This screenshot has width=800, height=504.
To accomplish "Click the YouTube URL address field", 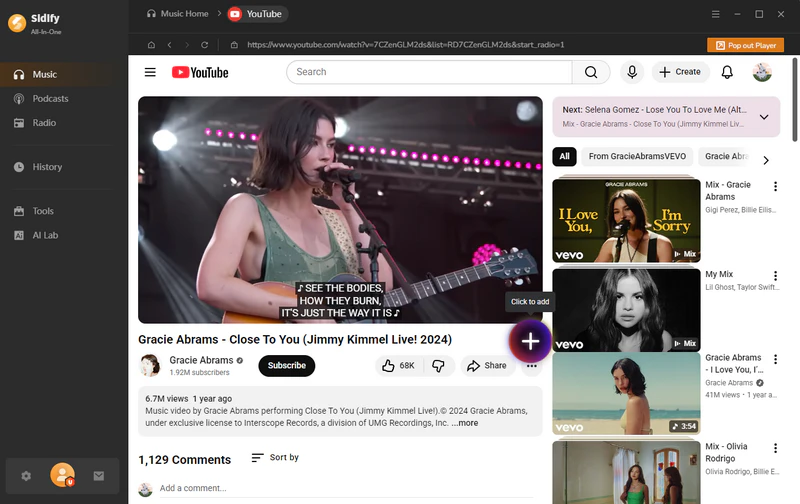I will point(406,45).
